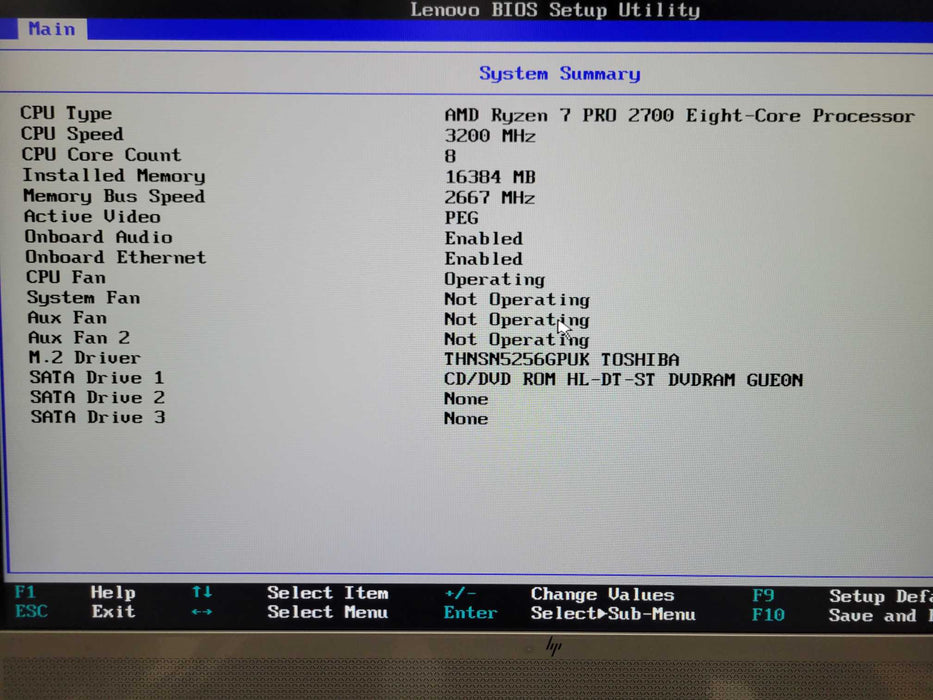Click the left/right arrows beside Select Menu

point(201,612)
